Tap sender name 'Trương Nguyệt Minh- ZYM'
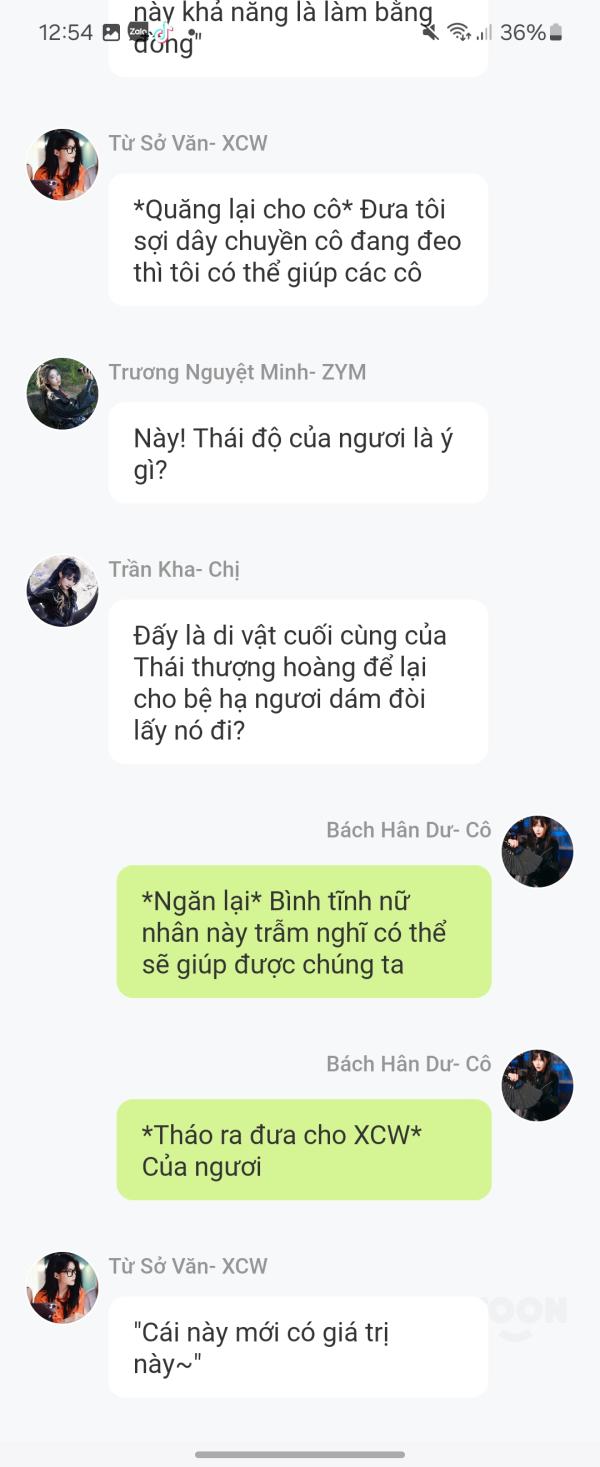 tap(237, 372)
